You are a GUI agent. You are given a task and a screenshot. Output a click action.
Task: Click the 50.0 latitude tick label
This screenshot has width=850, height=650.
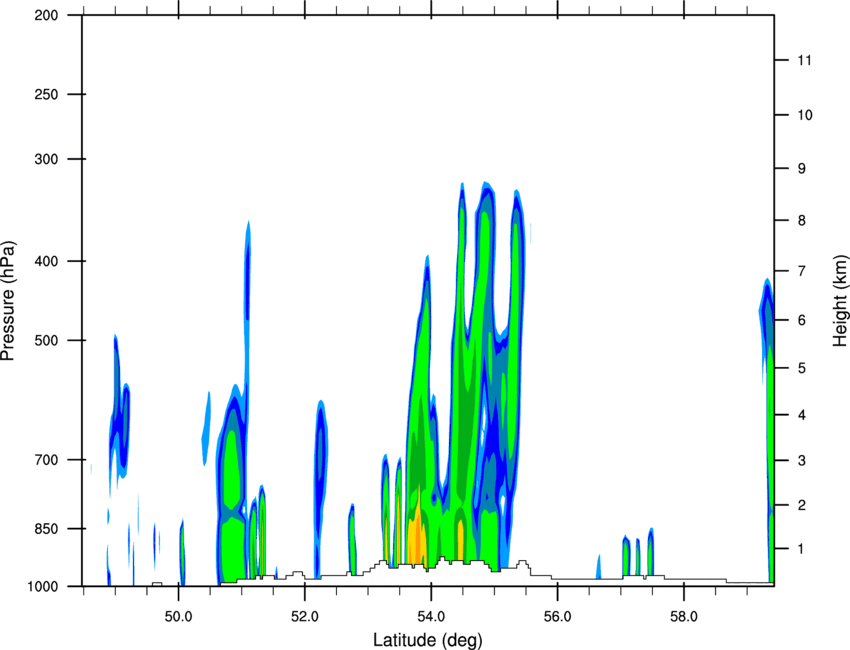pos(178,617)
